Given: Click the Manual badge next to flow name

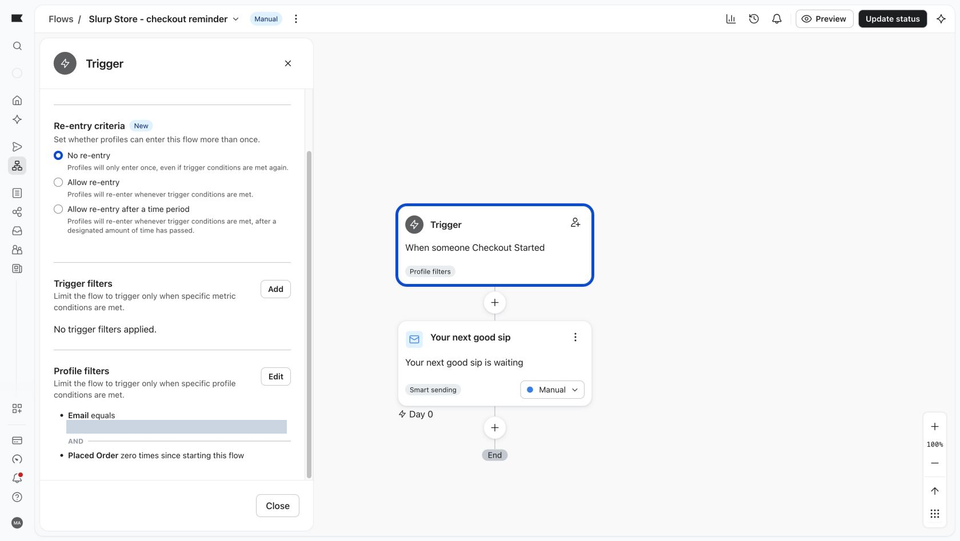Looking at the screenshot, I should point(266,19).
